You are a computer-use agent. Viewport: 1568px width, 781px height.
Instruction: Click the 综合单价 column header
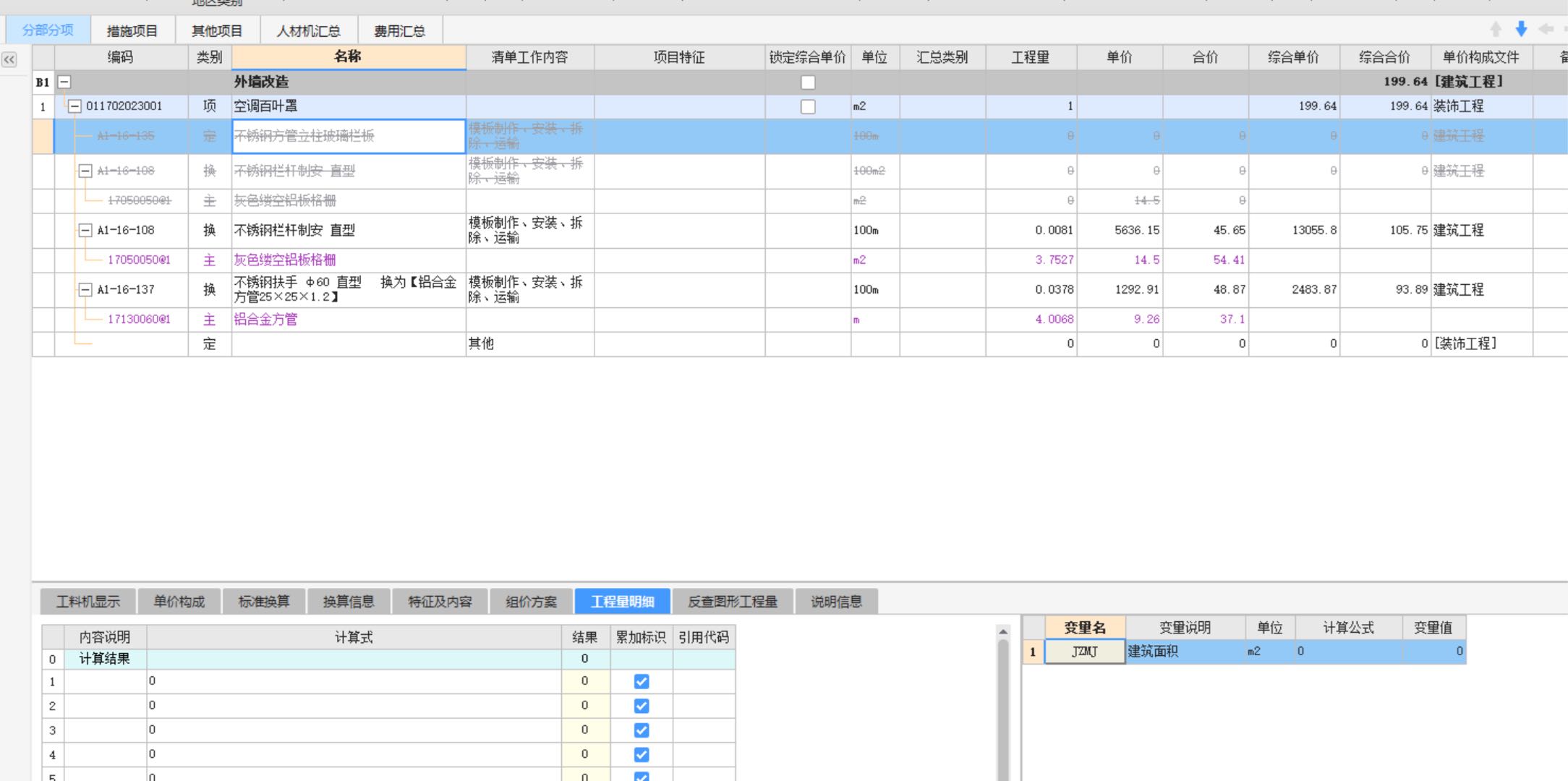pos(1294,57)
